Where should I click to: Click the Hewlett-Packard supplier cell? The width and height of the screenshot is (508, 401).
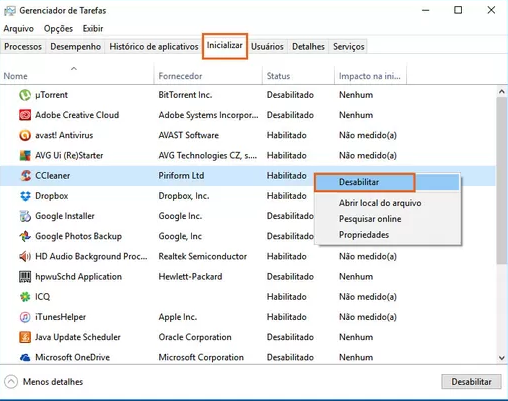coord(190,277)
